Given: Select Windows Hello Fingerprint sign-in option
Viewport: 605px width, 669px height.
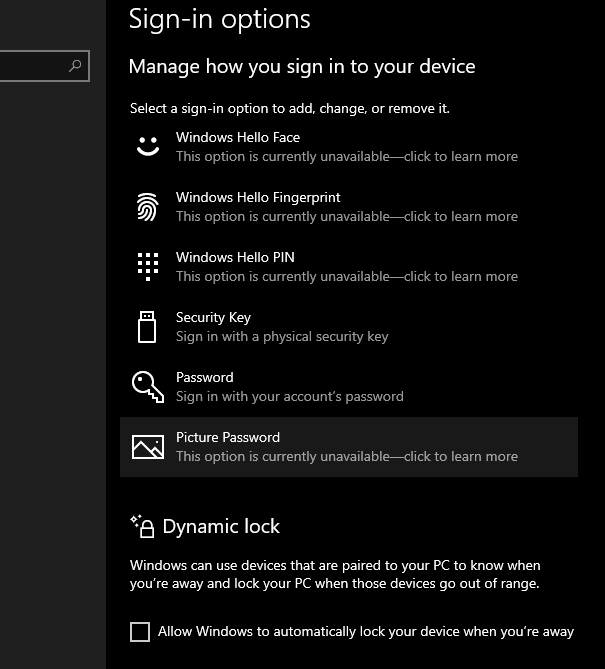Looking at the screenshot, I should click(349, 207).
